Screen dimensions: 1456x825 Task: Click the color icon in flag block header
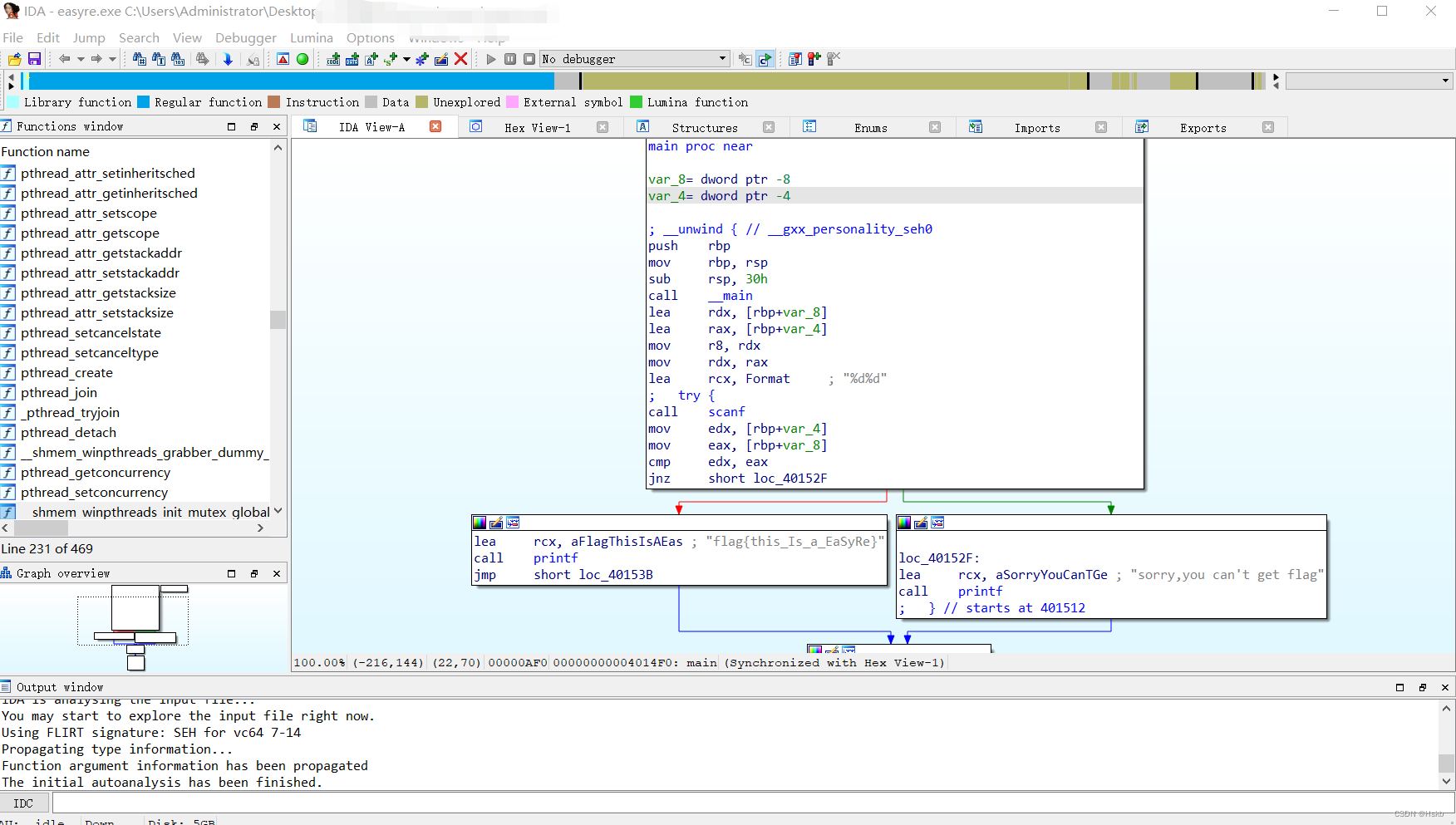[x=480, y=523]
